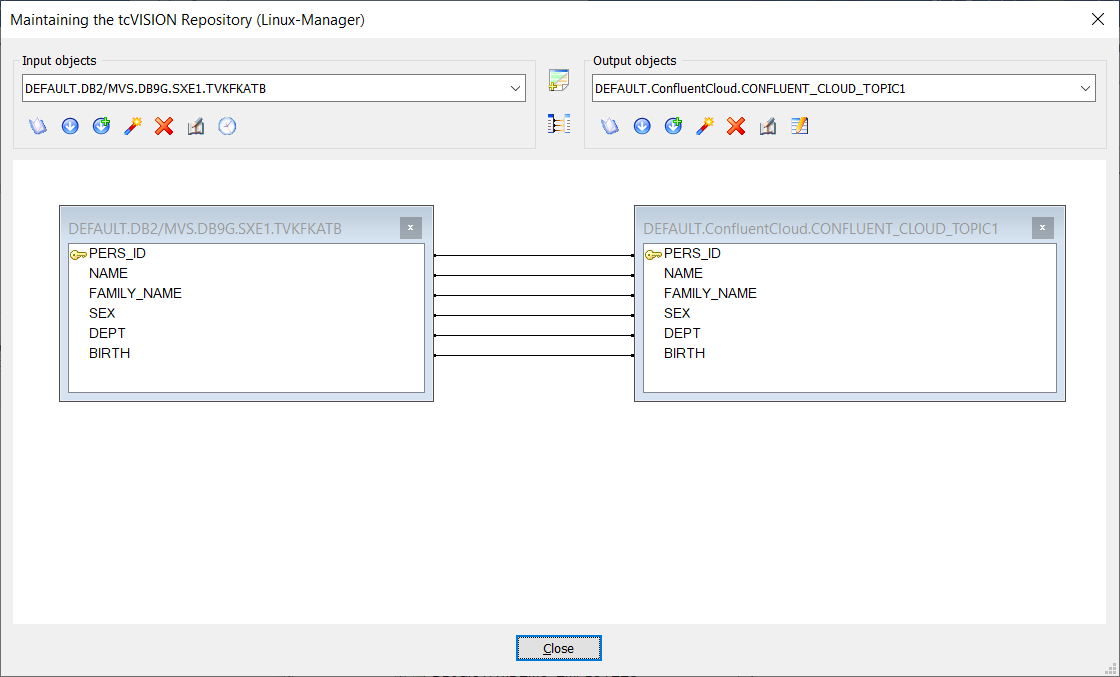
Task: Click the open book icon under Input objects
Action: (x=38, y=126)
